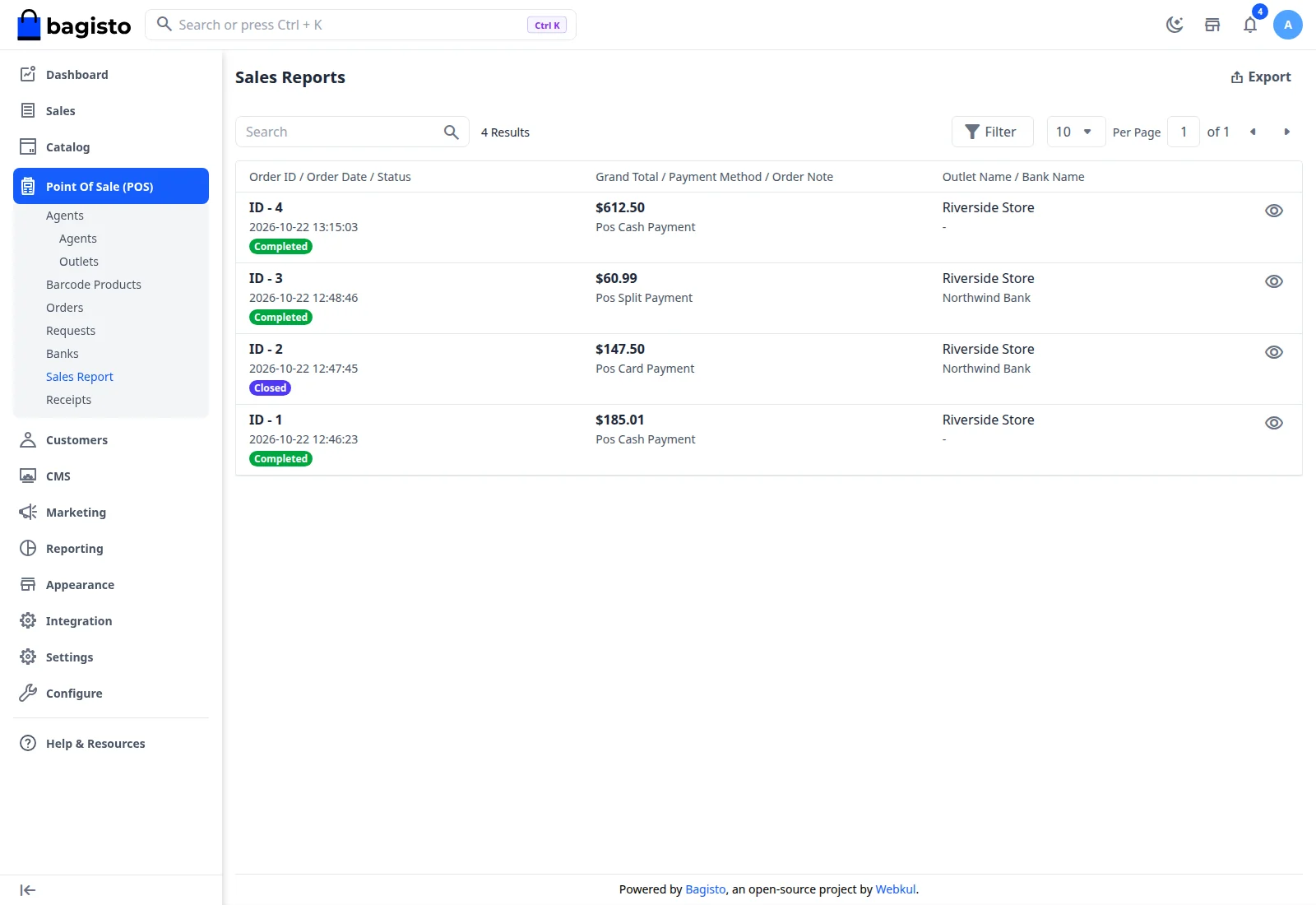Click the Integration gear icon
1316x905 pixels.
coord(28,620)
